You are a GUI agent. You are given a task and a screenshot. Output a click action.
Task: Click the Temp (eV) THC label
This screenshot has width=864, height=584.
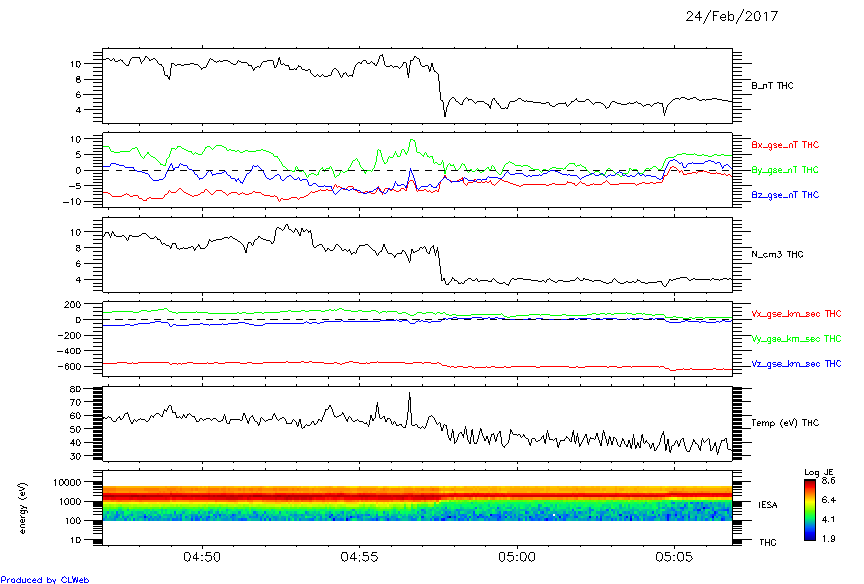[785, 423]
